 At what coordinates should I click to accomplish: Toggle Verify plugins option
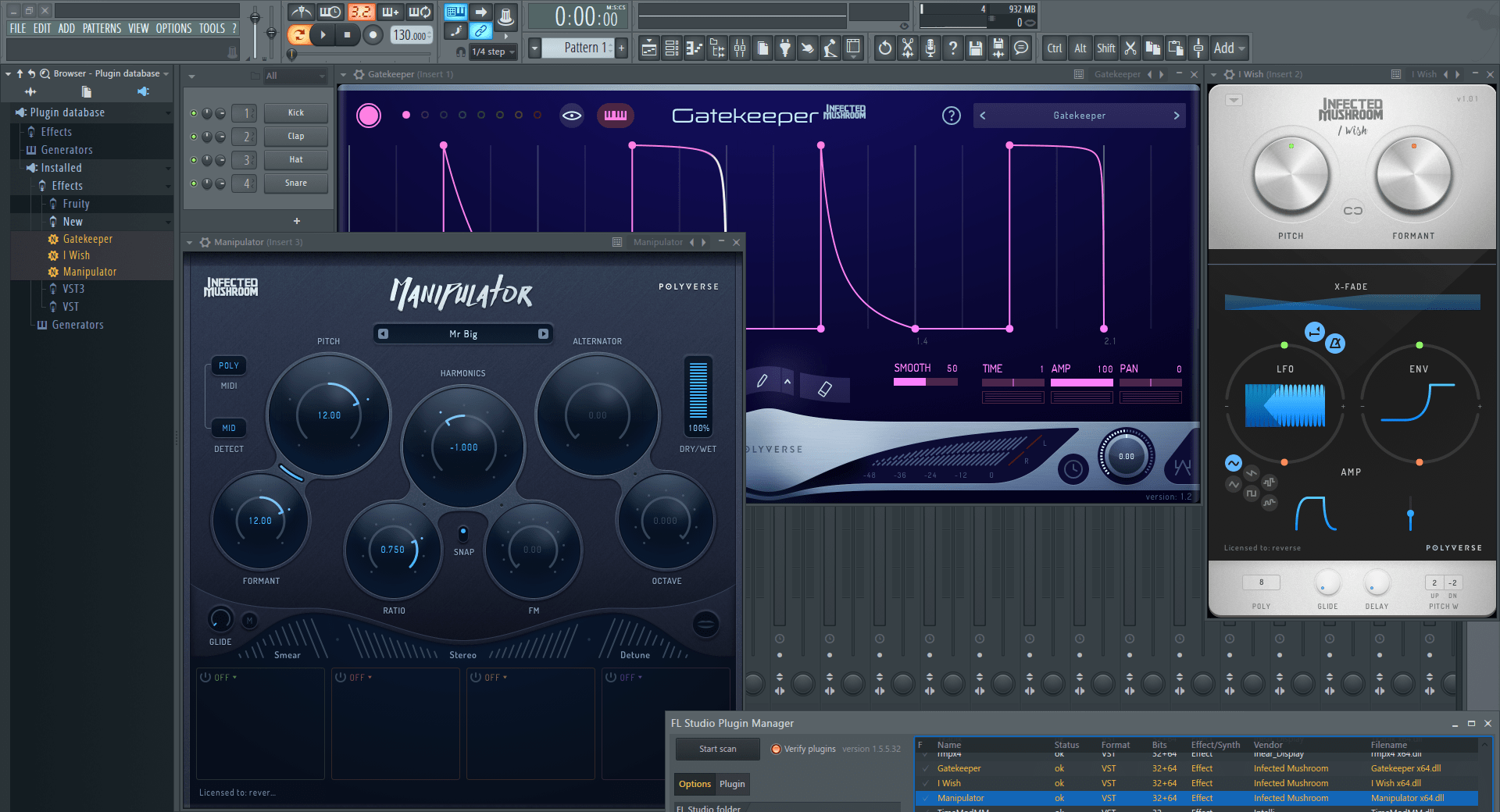click(x=803, y=749)
